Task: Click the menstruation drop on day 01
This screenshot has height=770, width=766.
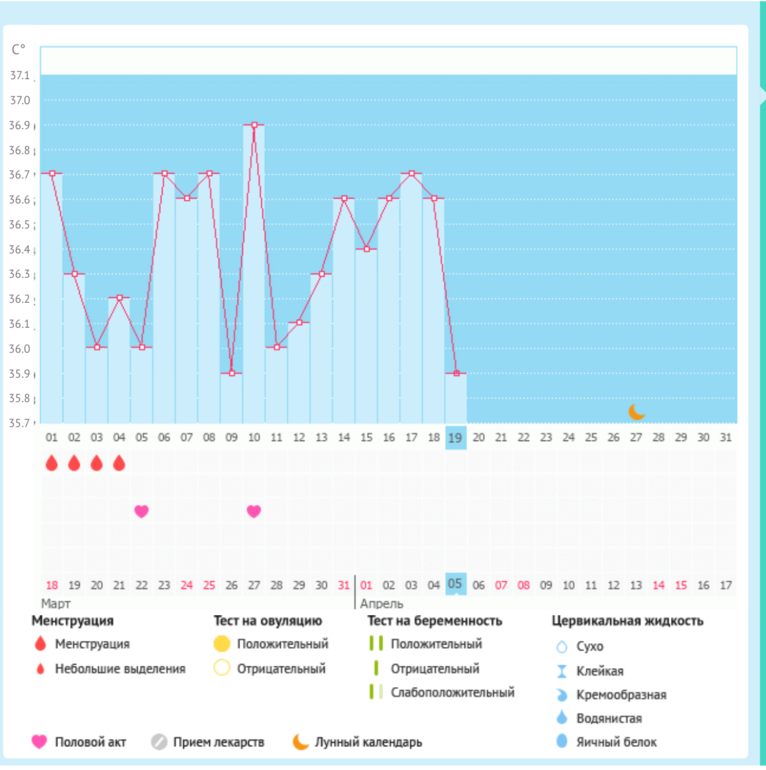Action: (x=51, y=463)
